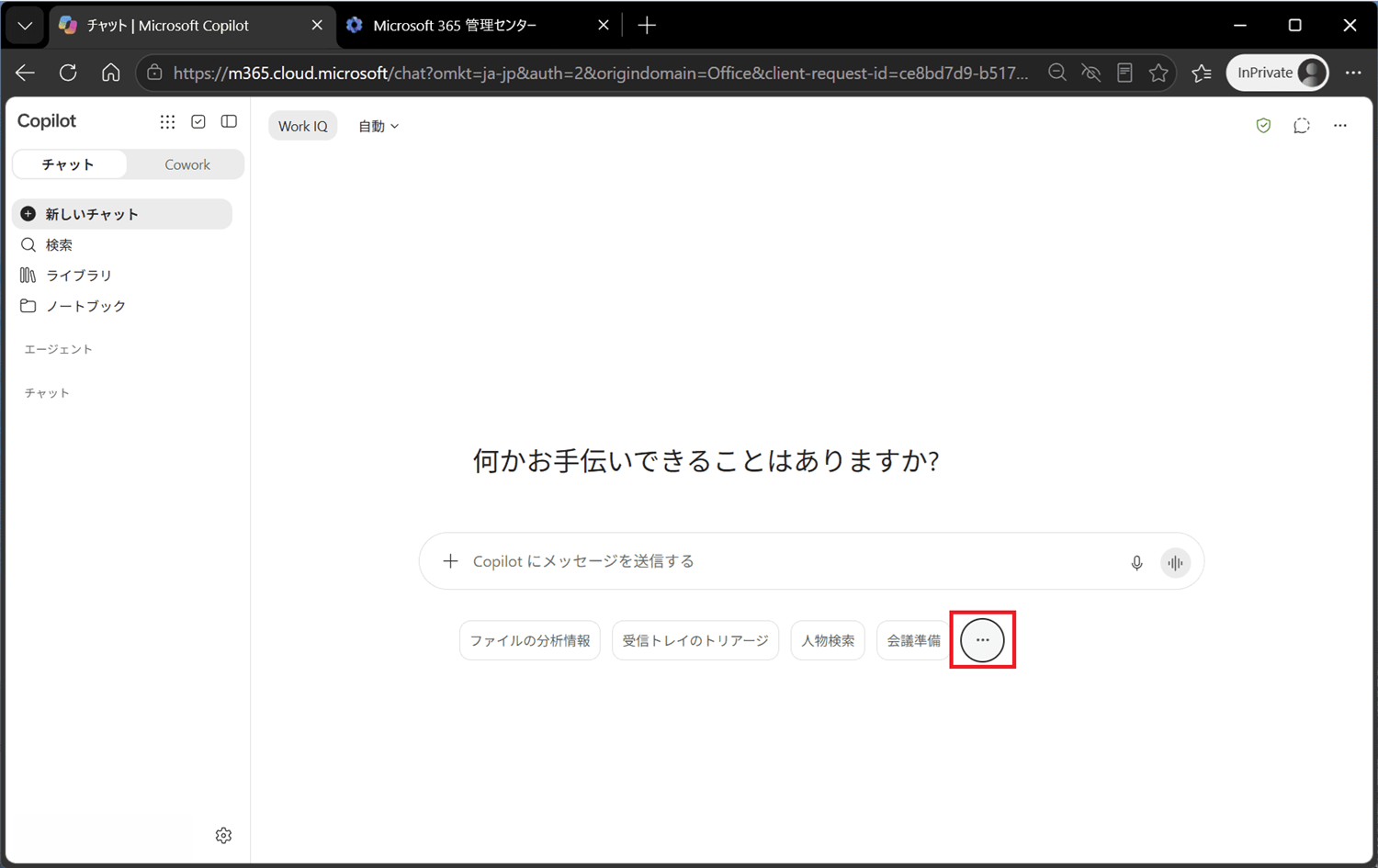Open the Copilot page more options ellipsis
The image size is (1378, 868).
click(x=1340, y=126)
